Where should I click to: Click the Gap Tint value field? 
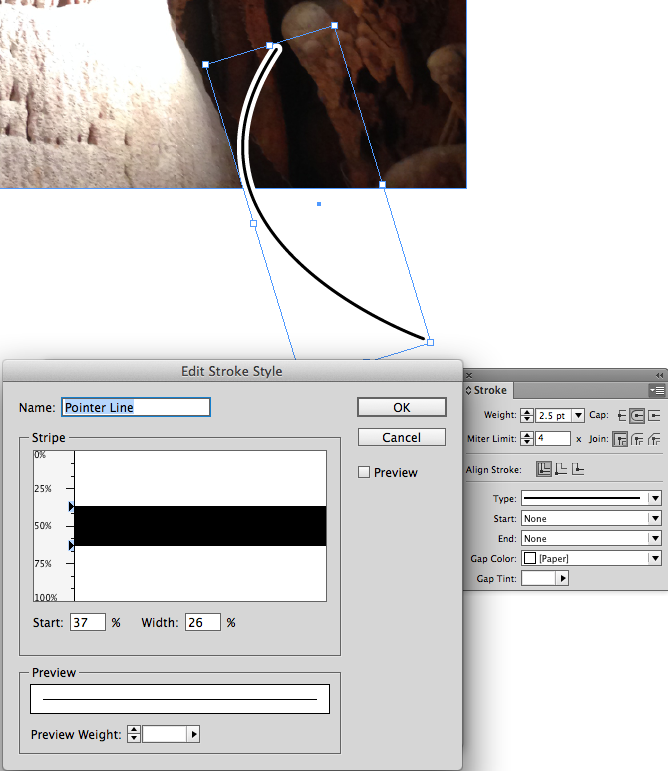pyautogui.click(x=538, y=578)
